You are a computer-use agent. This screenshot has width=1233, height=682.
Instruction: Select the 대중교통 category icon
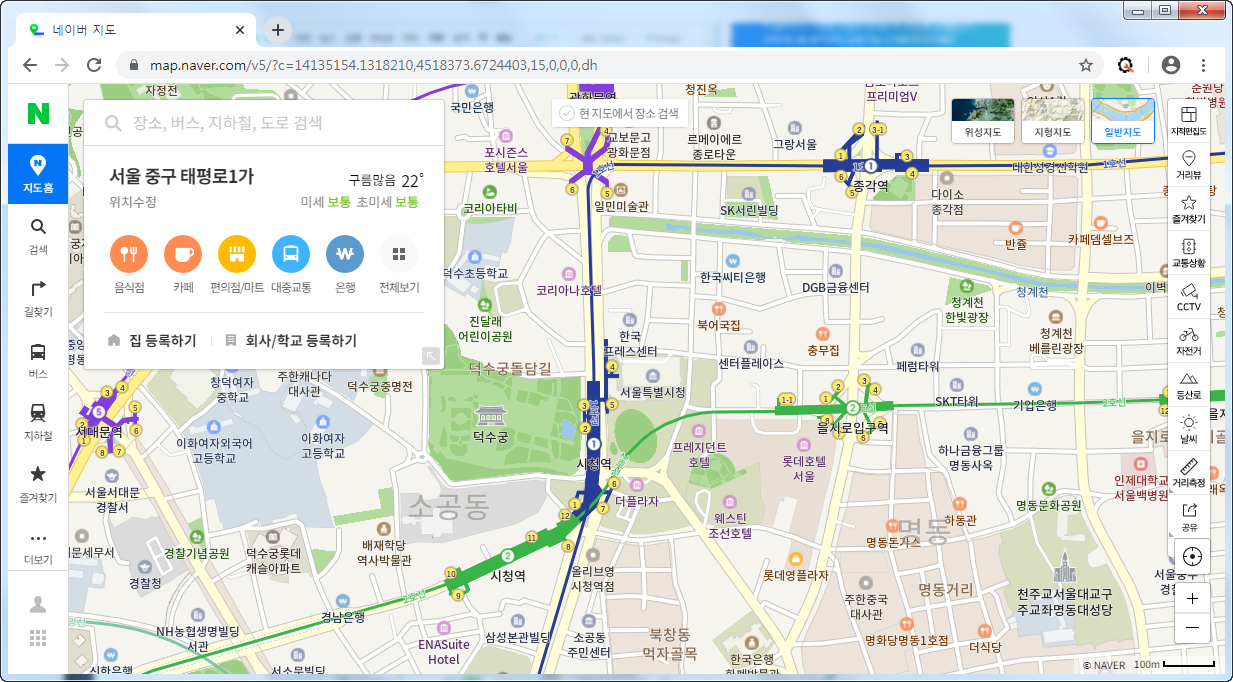pyautogui.click(x=291, y=254)
